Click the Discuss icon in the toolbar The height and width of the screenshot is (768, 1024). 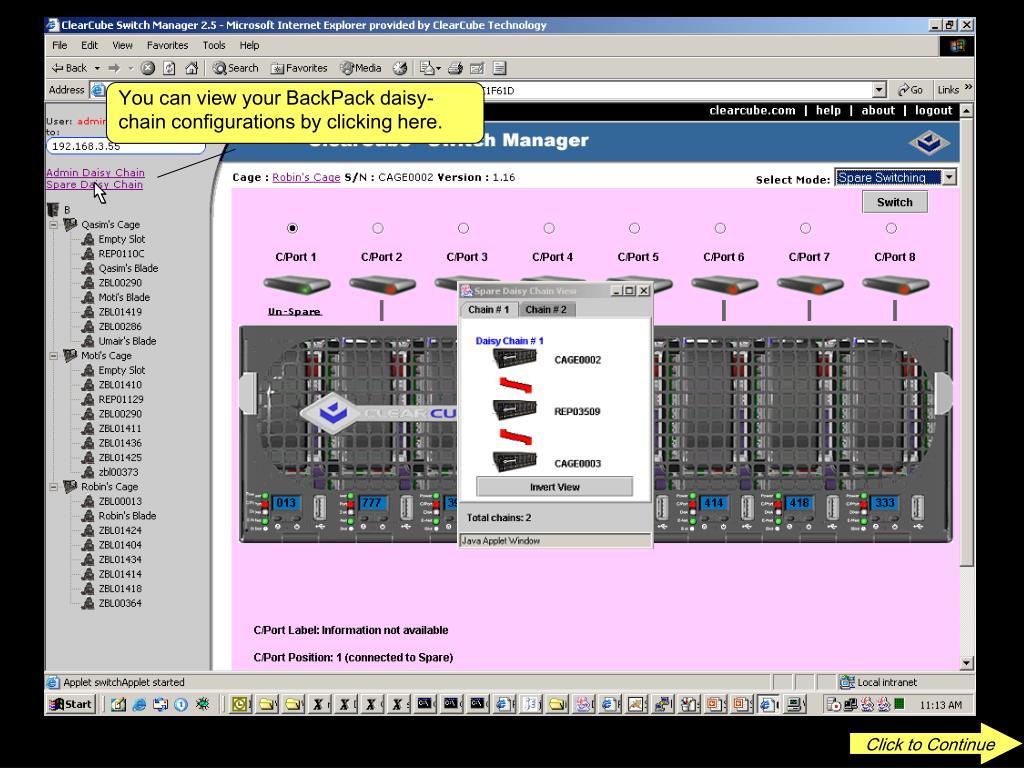point(500,68)
